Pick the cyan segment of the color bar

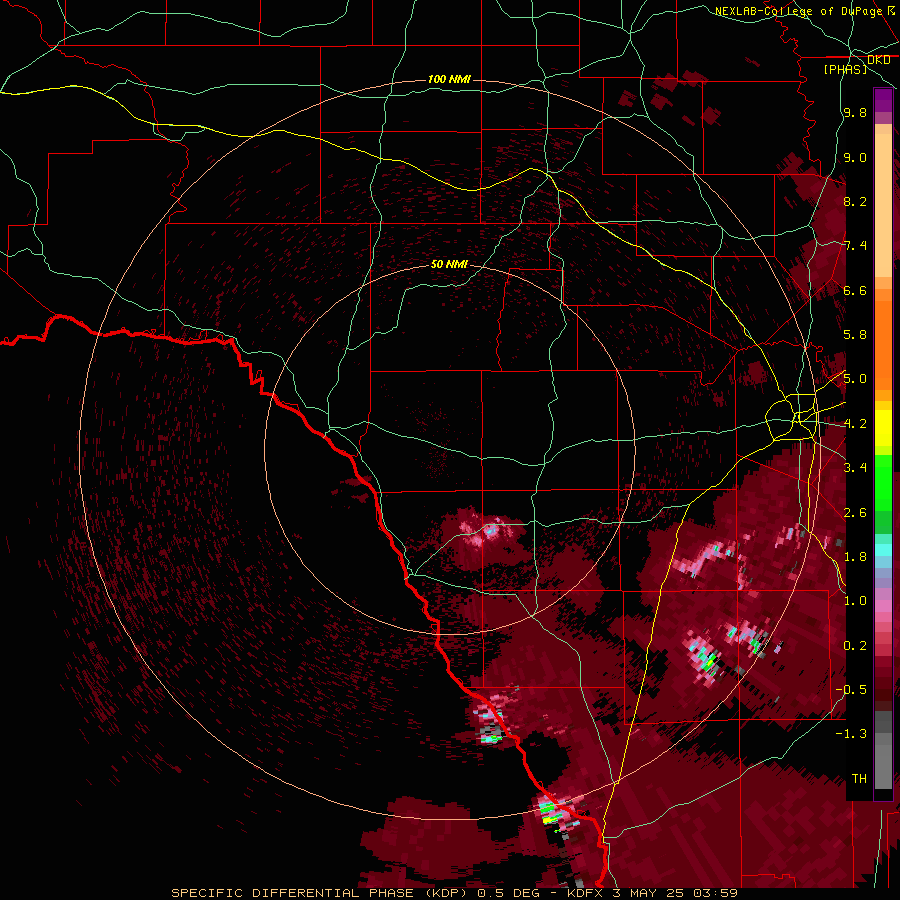point(883,550)
